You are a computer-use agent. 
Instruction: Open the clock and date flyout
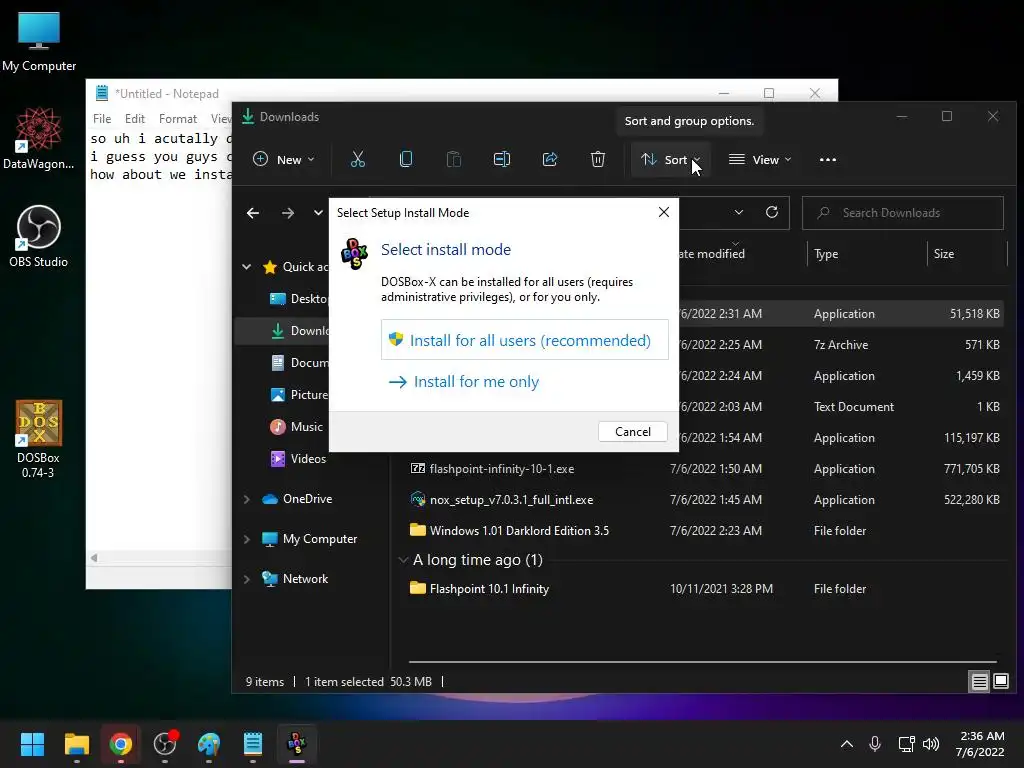point(979,744)
